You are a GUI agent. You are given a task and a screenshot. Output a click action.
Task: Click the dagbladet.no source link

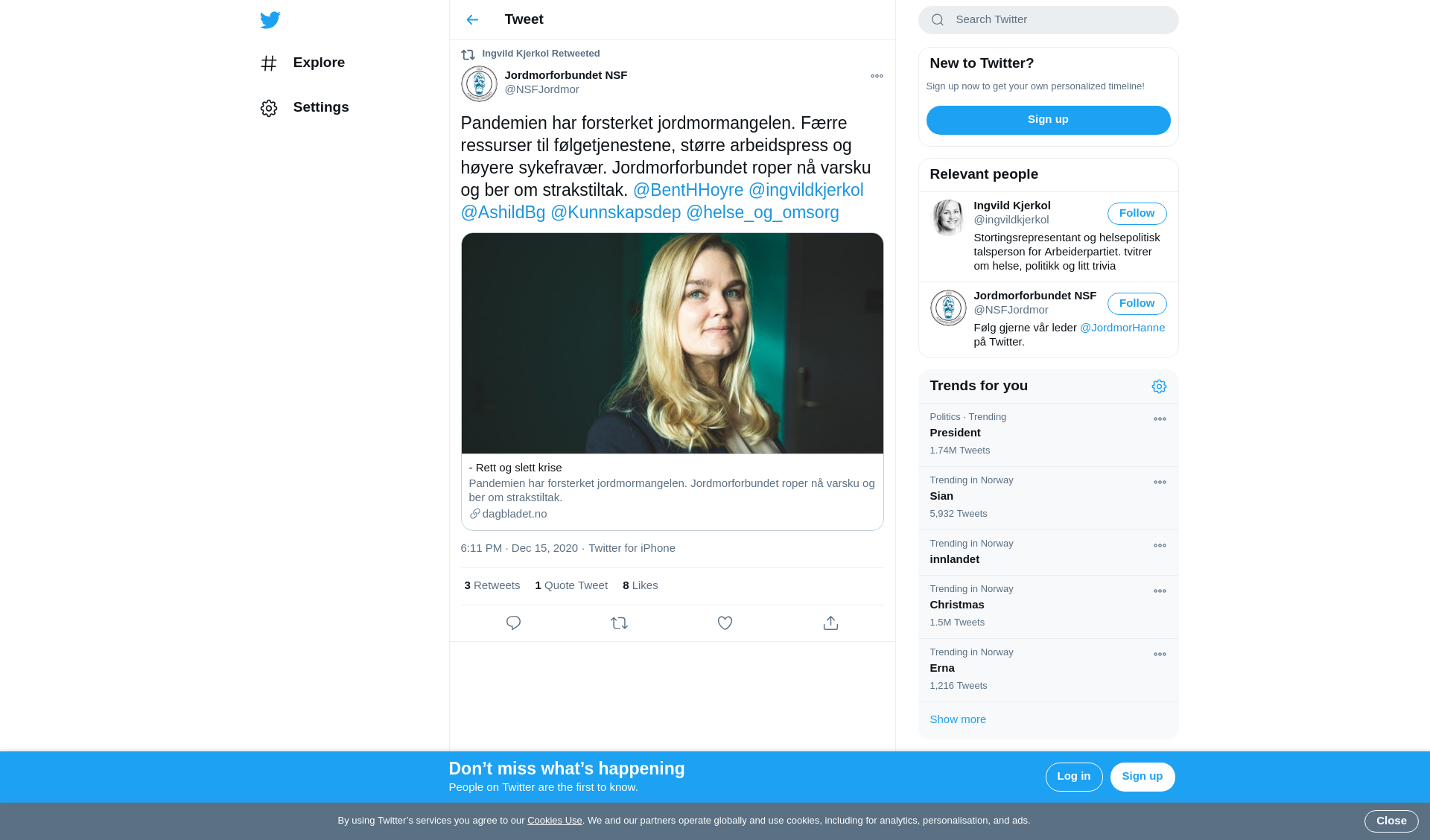514,514
